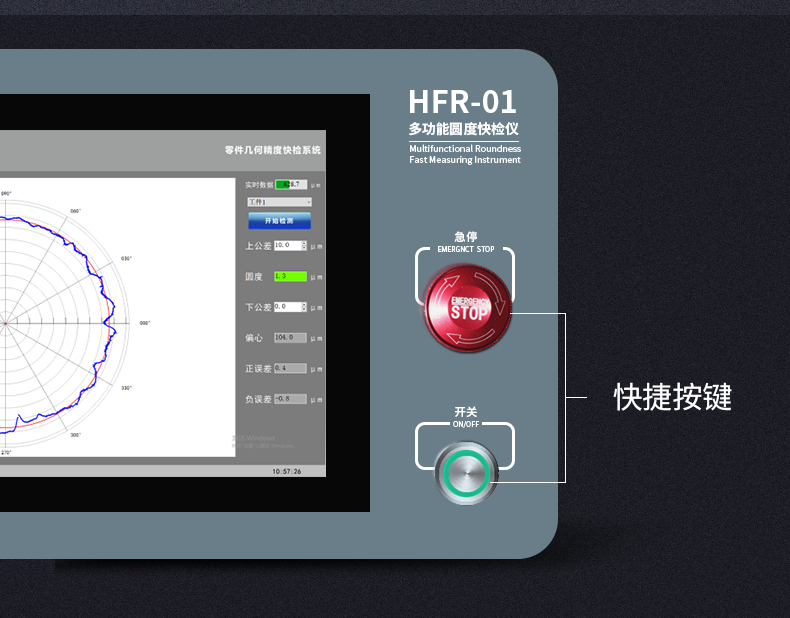Click the 零件几何精度快检系统 title text
This screenshot has width=790, height=618.
tap(273, 150)
